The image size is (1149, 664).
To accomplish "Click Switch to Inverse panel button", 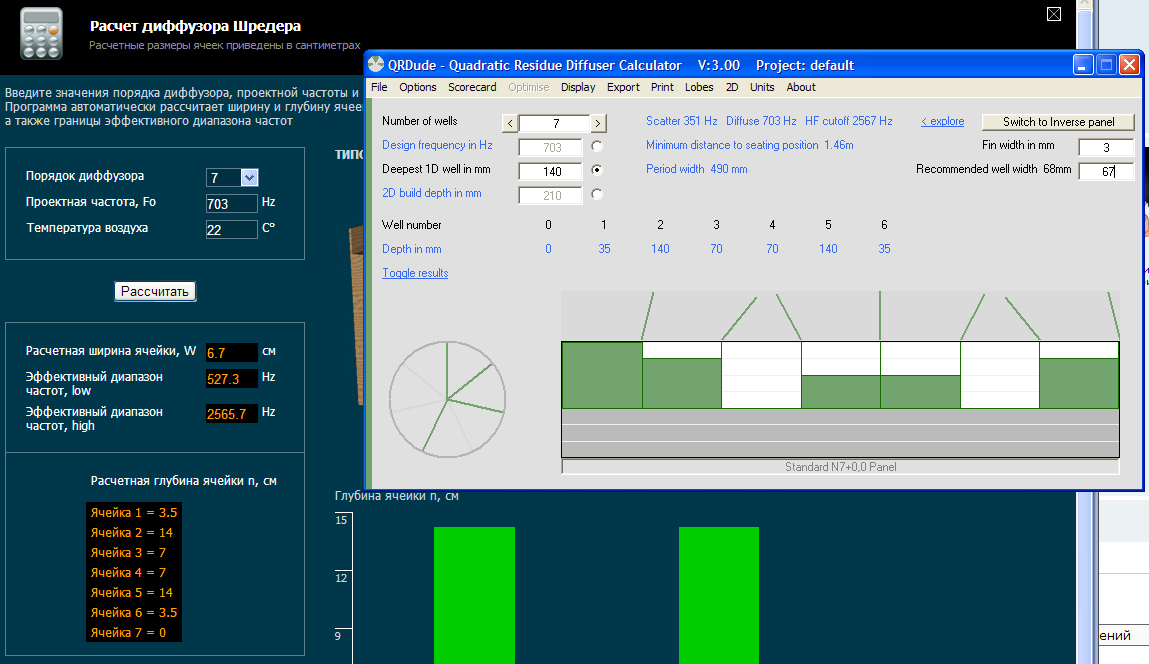I will [1058, 122].
